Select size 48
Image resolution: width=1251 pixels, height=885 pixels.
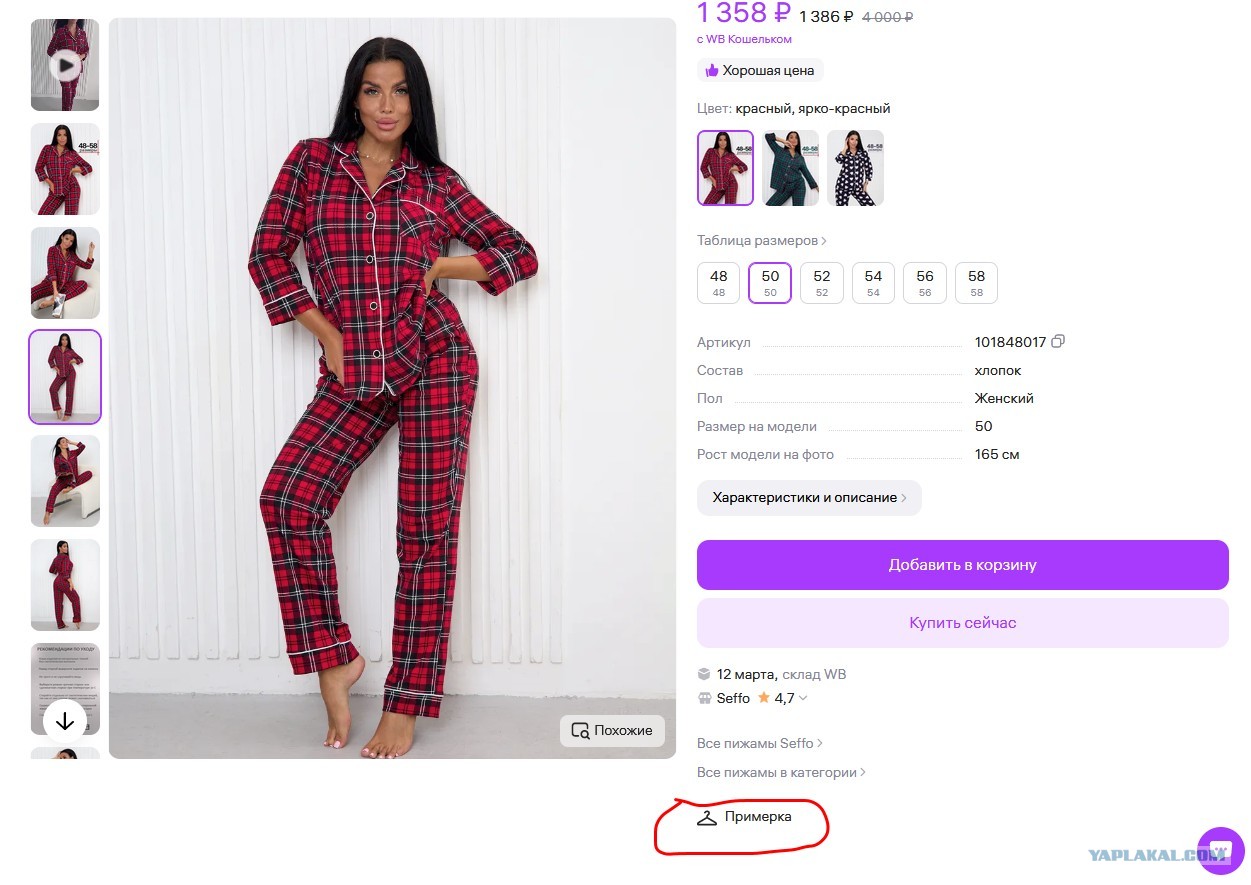tap(718, 282)
